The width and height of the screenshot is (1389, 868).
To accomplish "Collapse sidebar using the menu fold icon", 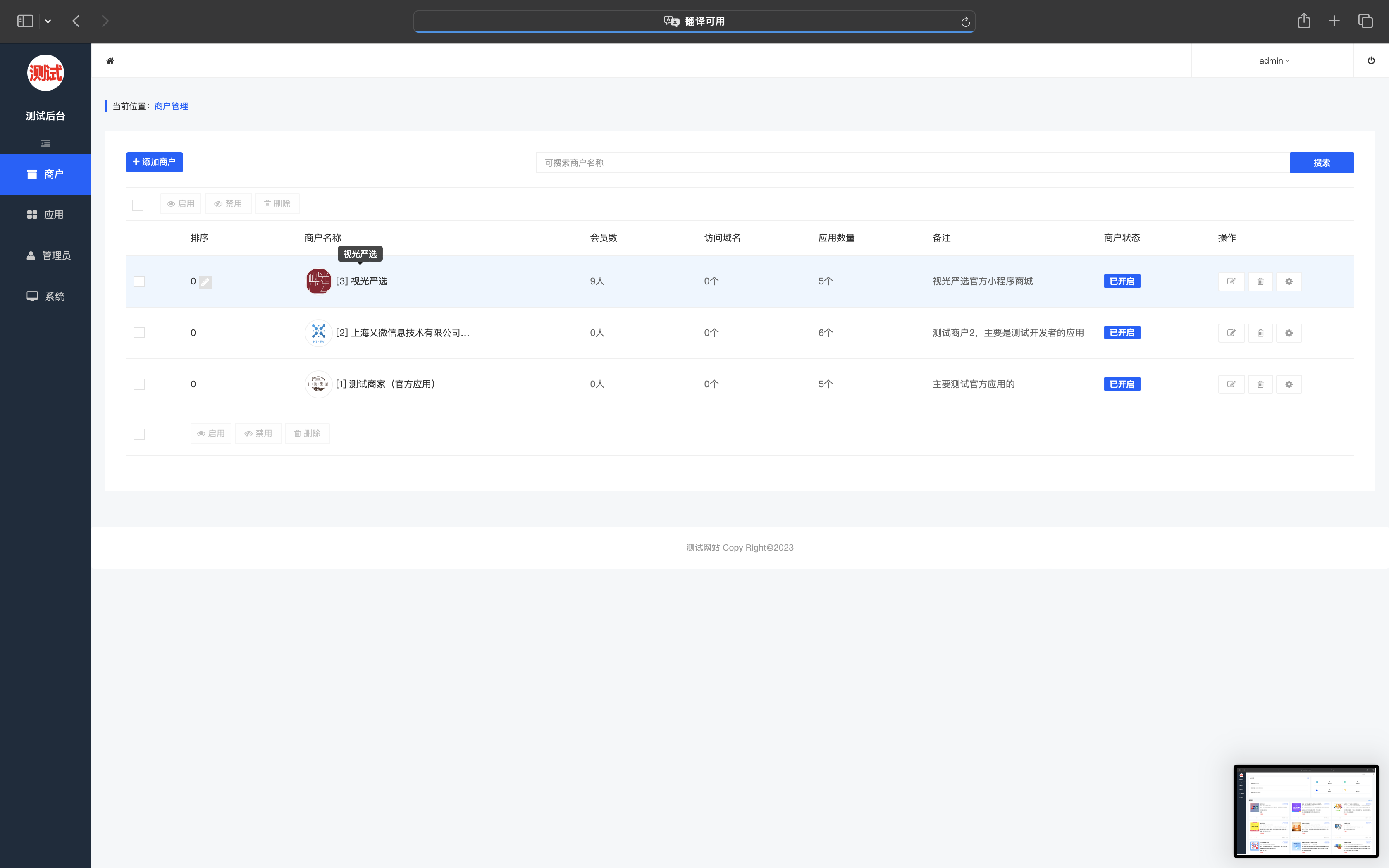I will click(45, 143).
